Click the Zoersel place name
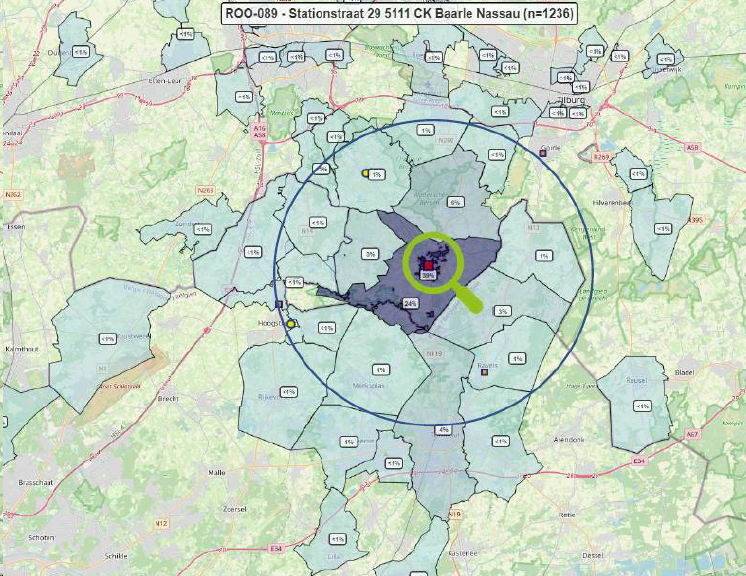Screen dimensions: 746x576 (x=235, y=509)
